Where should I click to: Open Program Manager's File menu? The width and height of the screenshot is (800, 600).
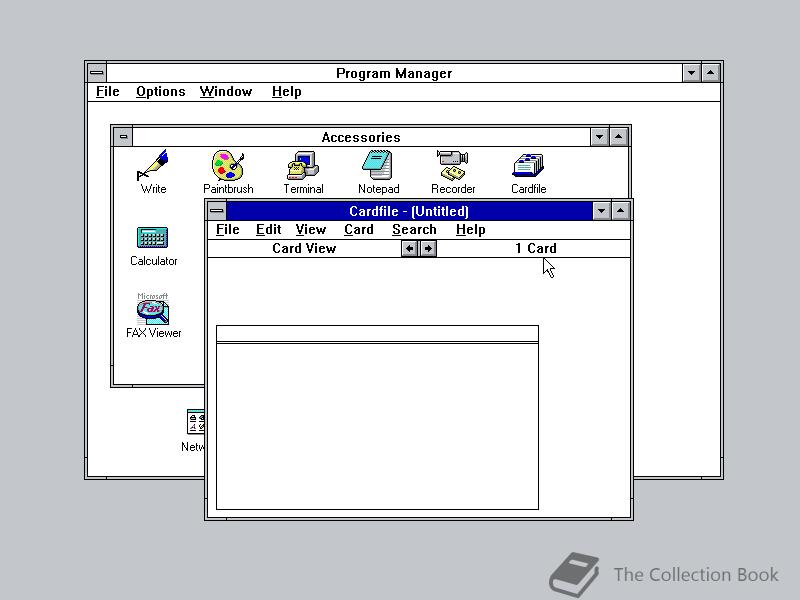[x=108, y=92]
